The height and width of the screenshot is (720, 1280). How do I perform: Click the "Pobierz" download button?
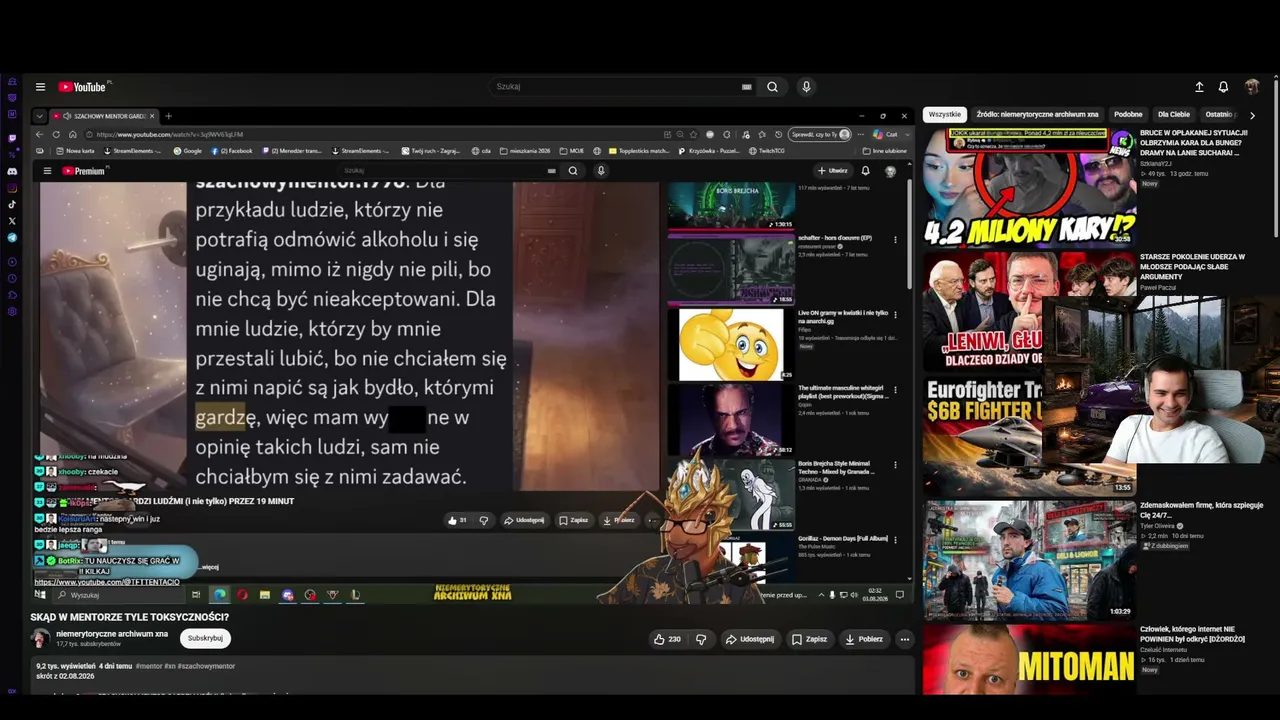point(864,639)
